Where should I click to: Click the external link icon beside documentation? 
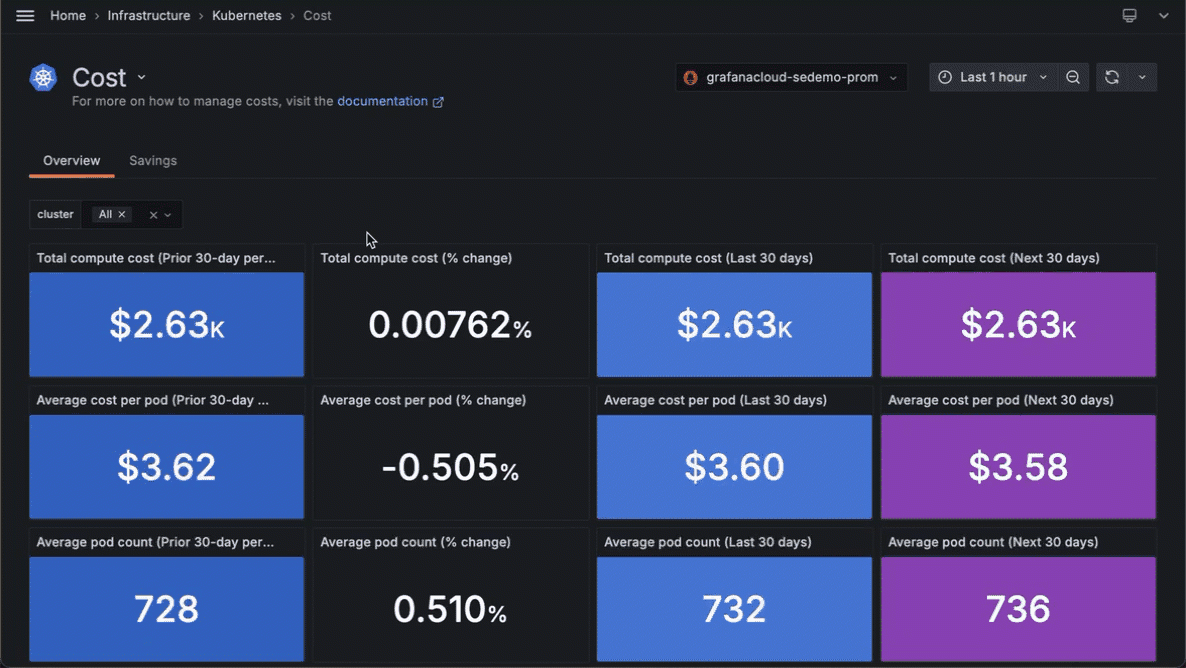[437, 101]
